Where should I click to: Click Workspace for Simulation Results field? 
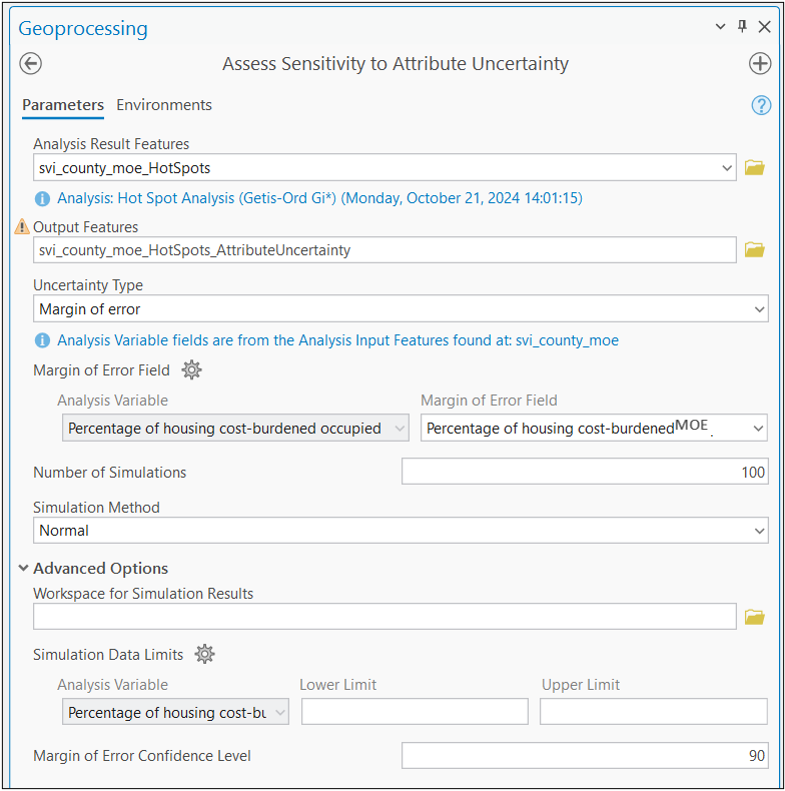click(x=384, y=616)
